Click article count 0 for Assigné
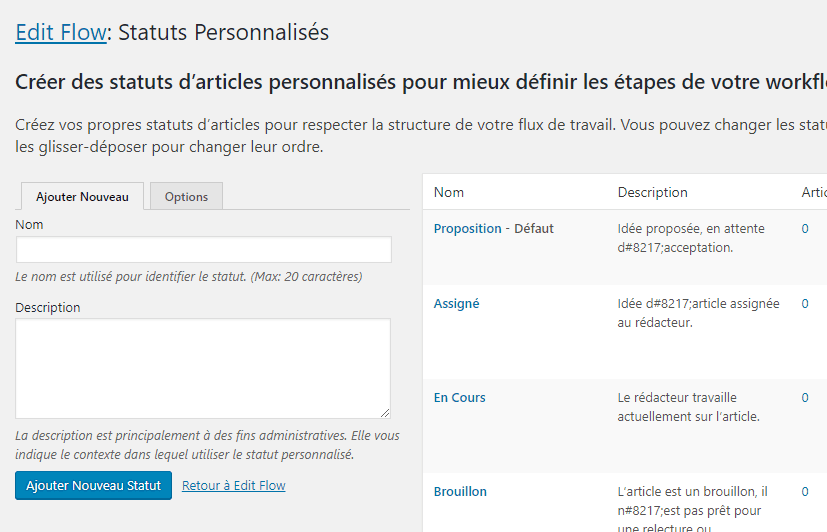Image resolution: width=827 pixels, height=532 pixels. 805,304
